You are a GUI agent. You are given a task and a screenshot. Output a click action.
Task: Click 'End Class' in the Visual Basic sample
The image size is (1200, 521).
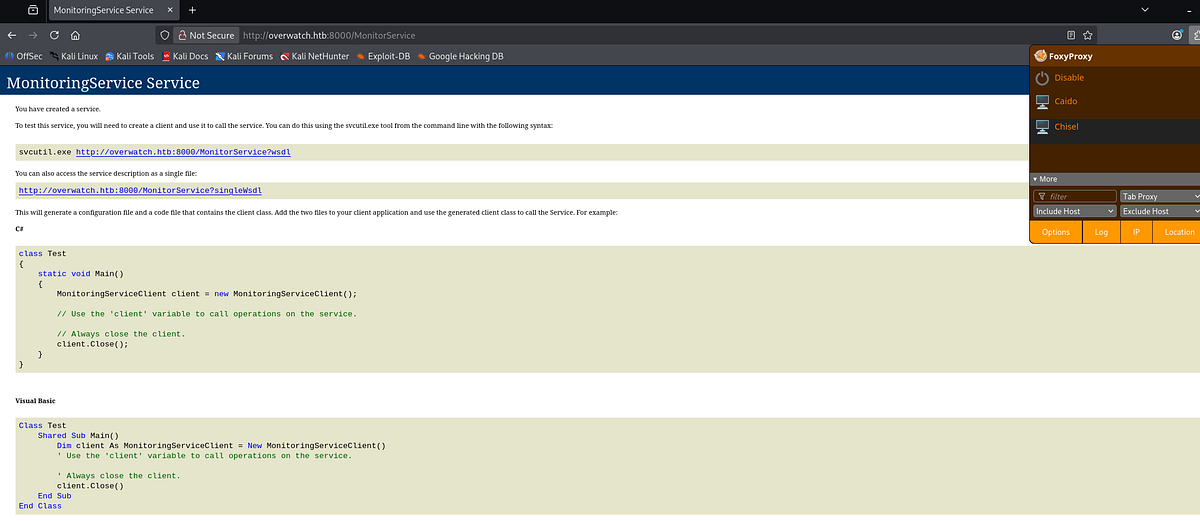40,506
